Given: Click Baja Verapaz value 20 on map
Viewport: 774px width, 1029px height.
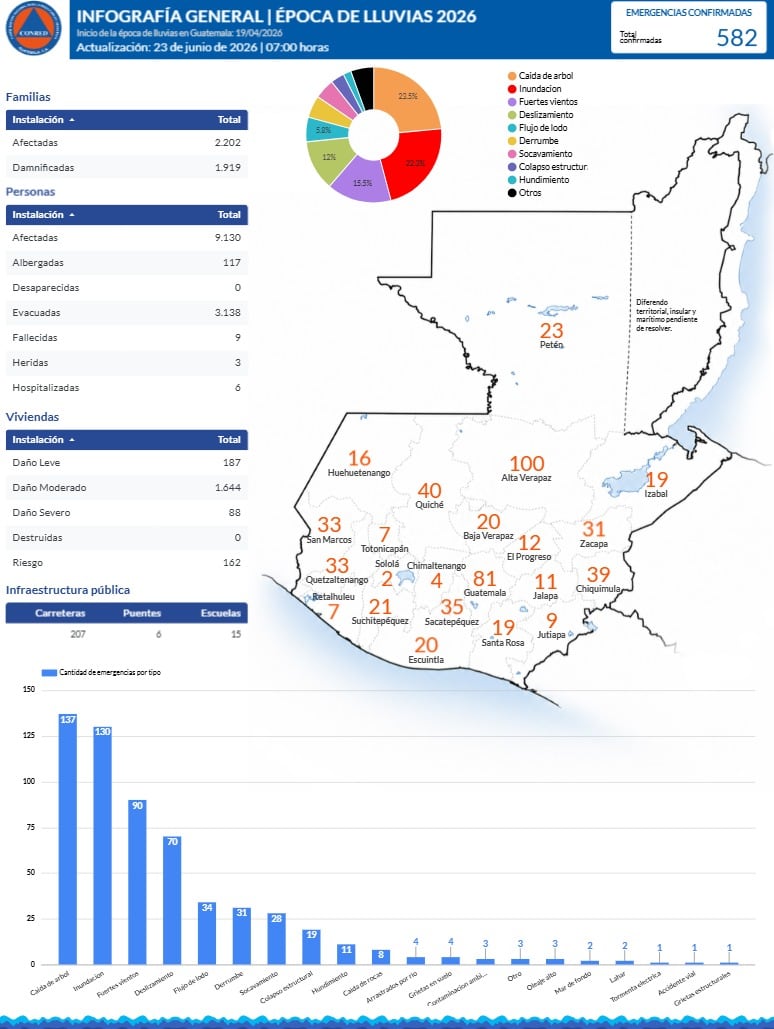Looking at the screenshot, I should tap(488, 522).
